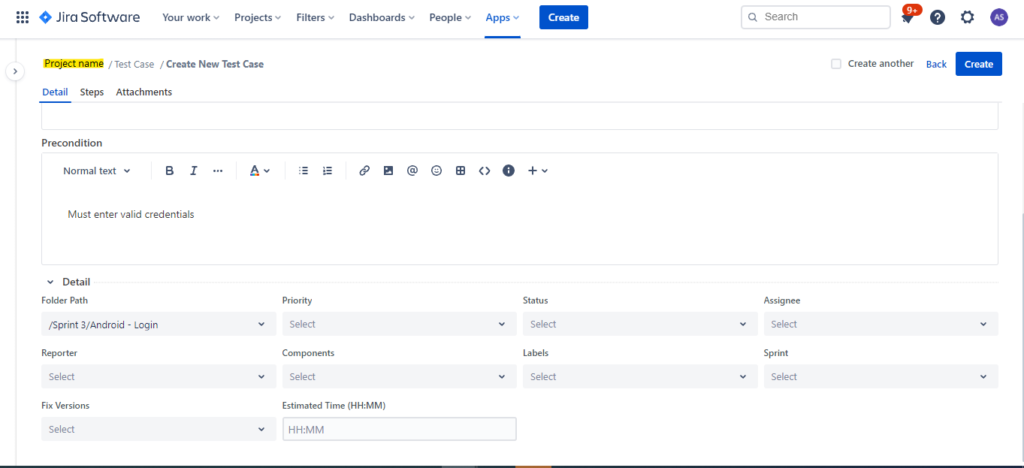Switch to the Detail tab
Image resolution: width=1024 pixels, height=468 pixels.
point(55,92)
